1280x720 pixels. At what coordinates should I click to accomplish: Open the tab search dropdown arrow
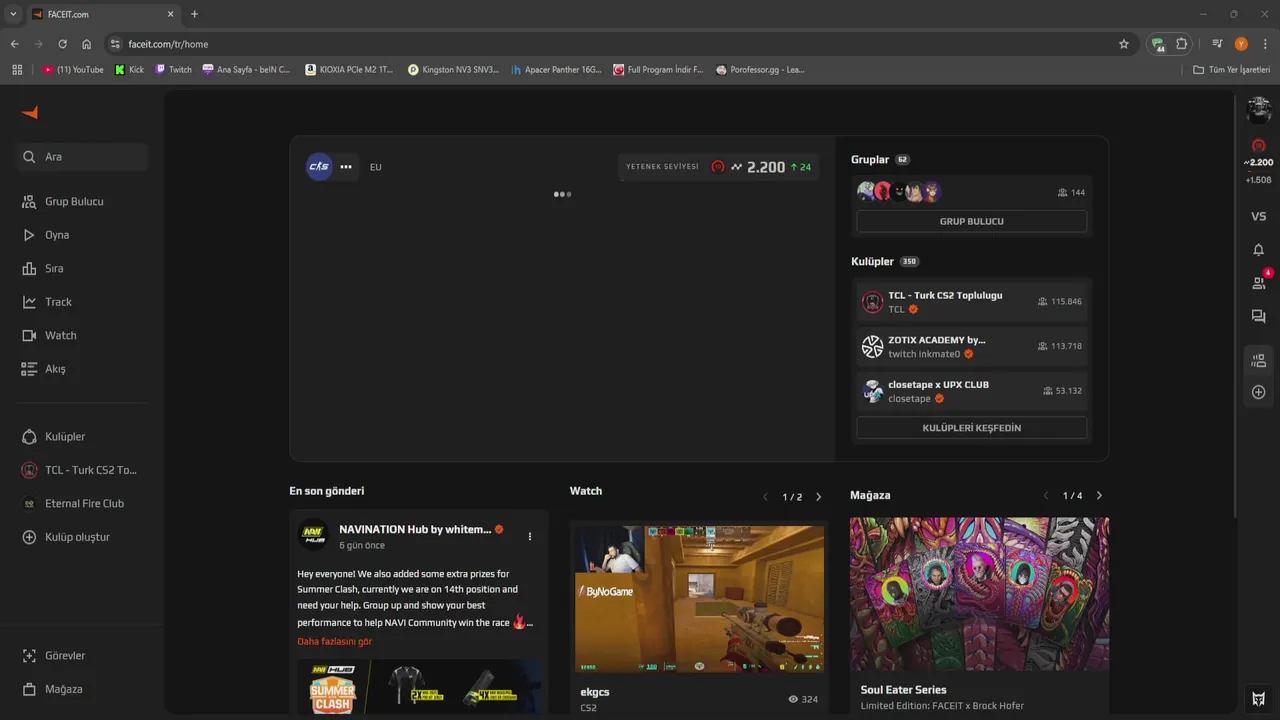tap(13, 14)
